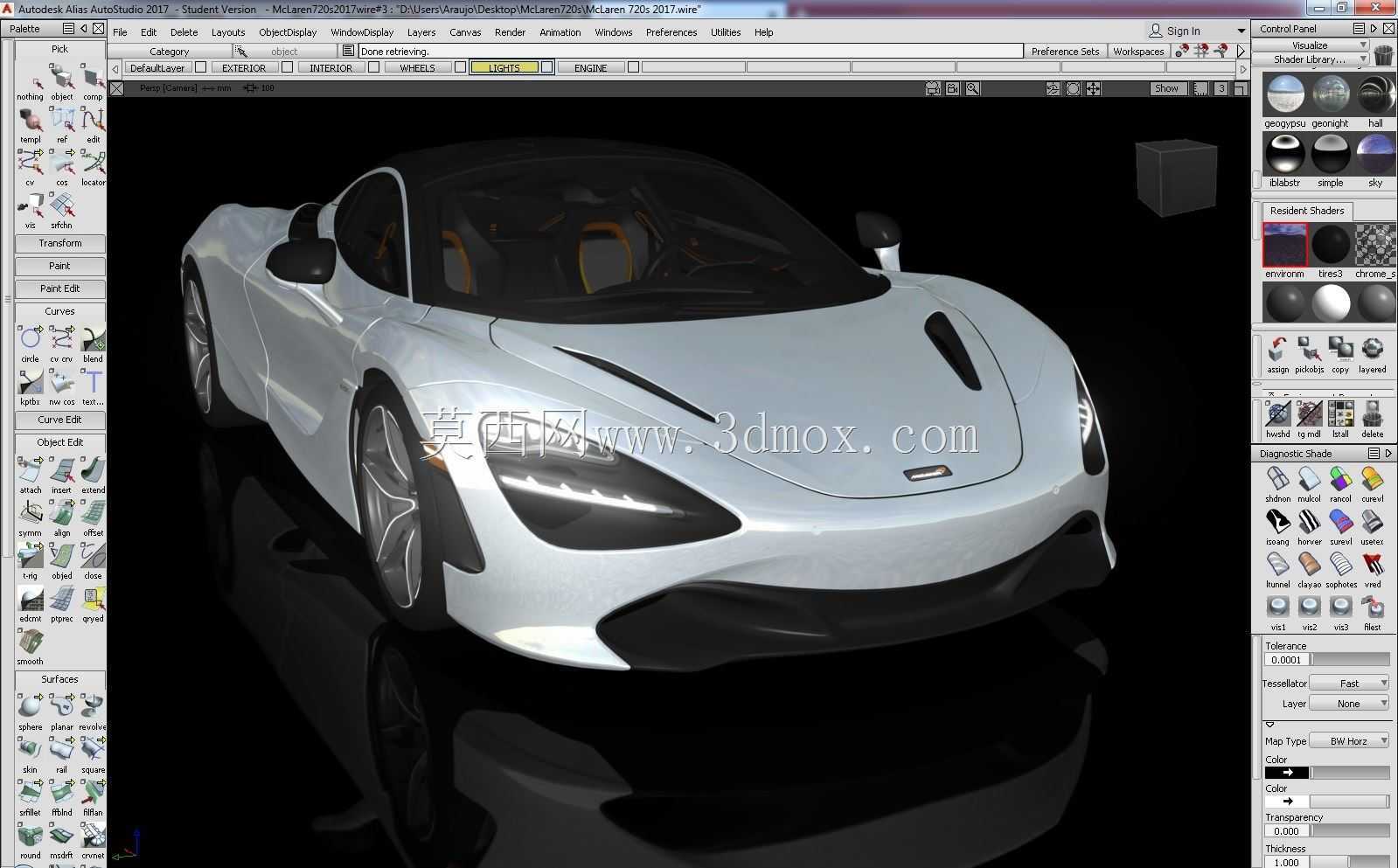Screen dimensions: 1398x868
Task: Open the Tessellator Fast dropdown
Action: tap(1349, 684)
